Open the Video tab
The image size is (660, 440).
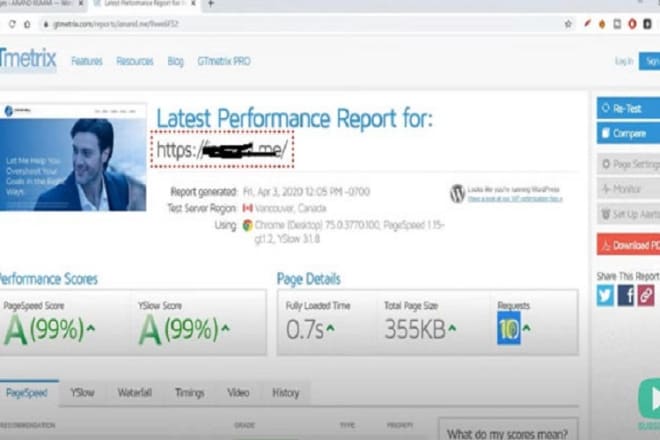click(238, 393)
